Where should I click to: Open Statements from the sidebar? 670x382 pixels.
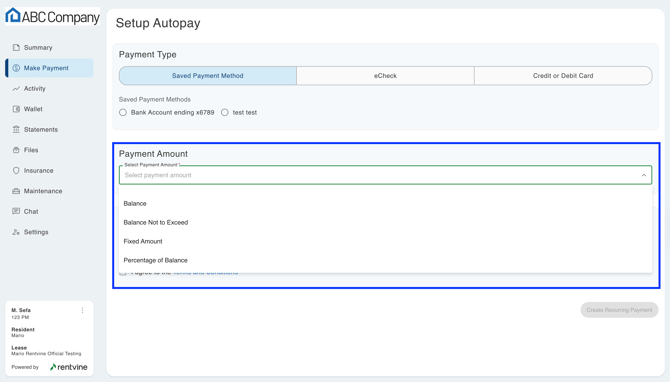pos(50,129)
